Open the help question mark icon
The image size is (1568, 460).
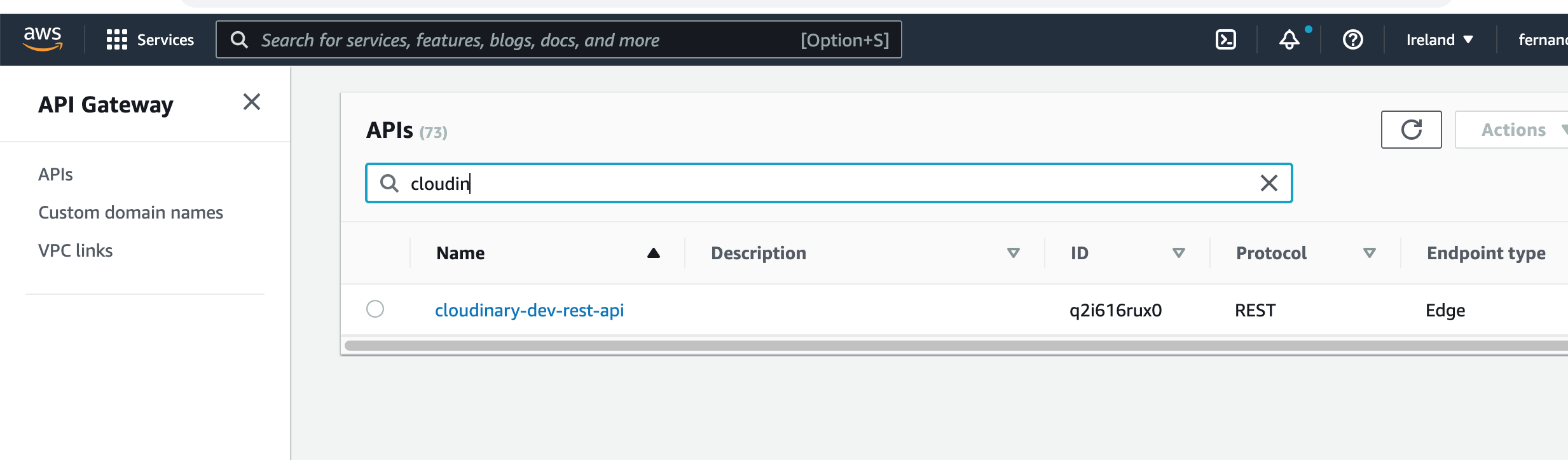pos(1352,39)
